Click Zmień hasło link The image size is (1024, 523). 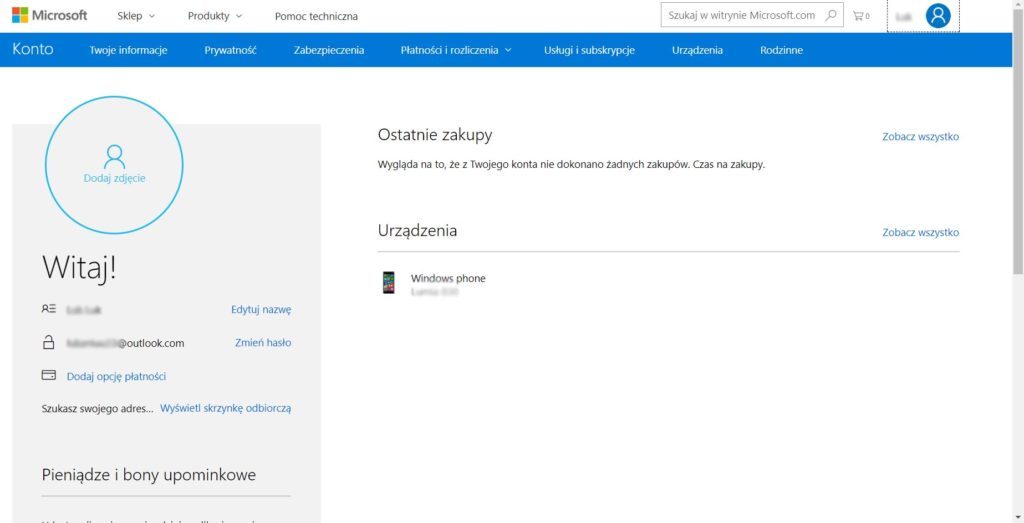pyautogui.click(x=263, y=342)
